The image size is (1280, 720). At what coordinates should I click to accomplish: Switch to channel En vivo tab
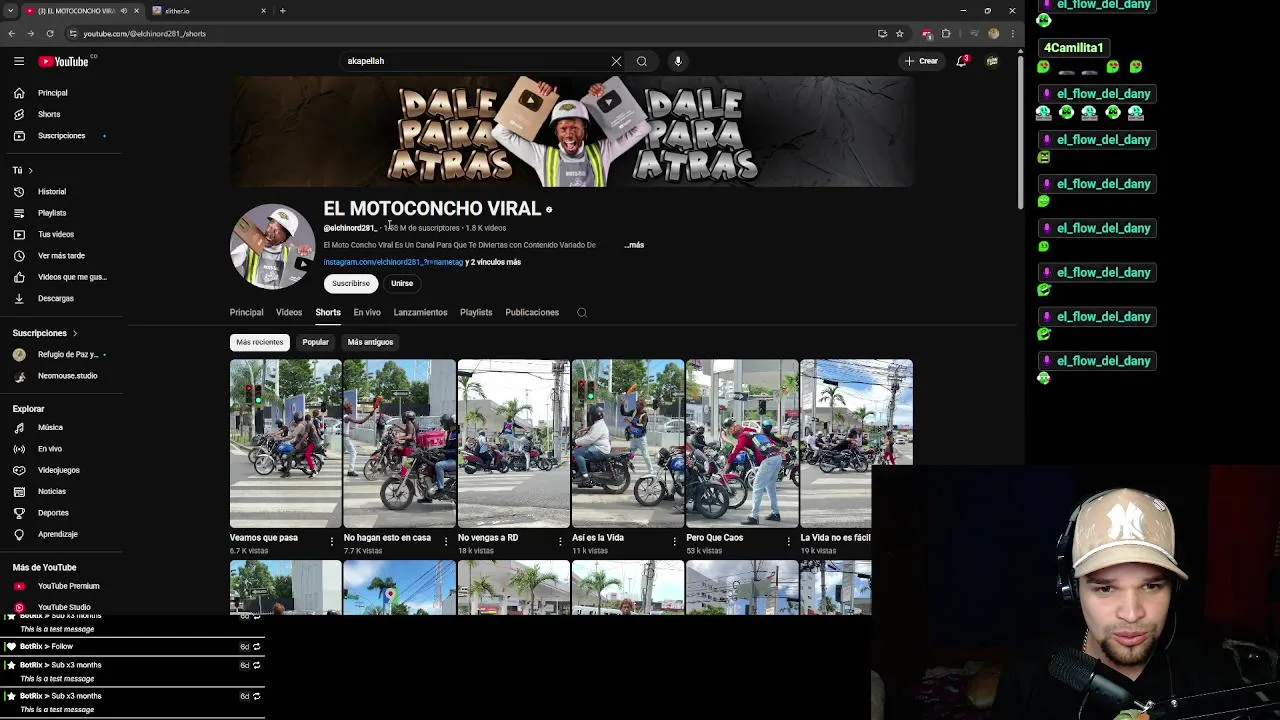tap(367, 313)
